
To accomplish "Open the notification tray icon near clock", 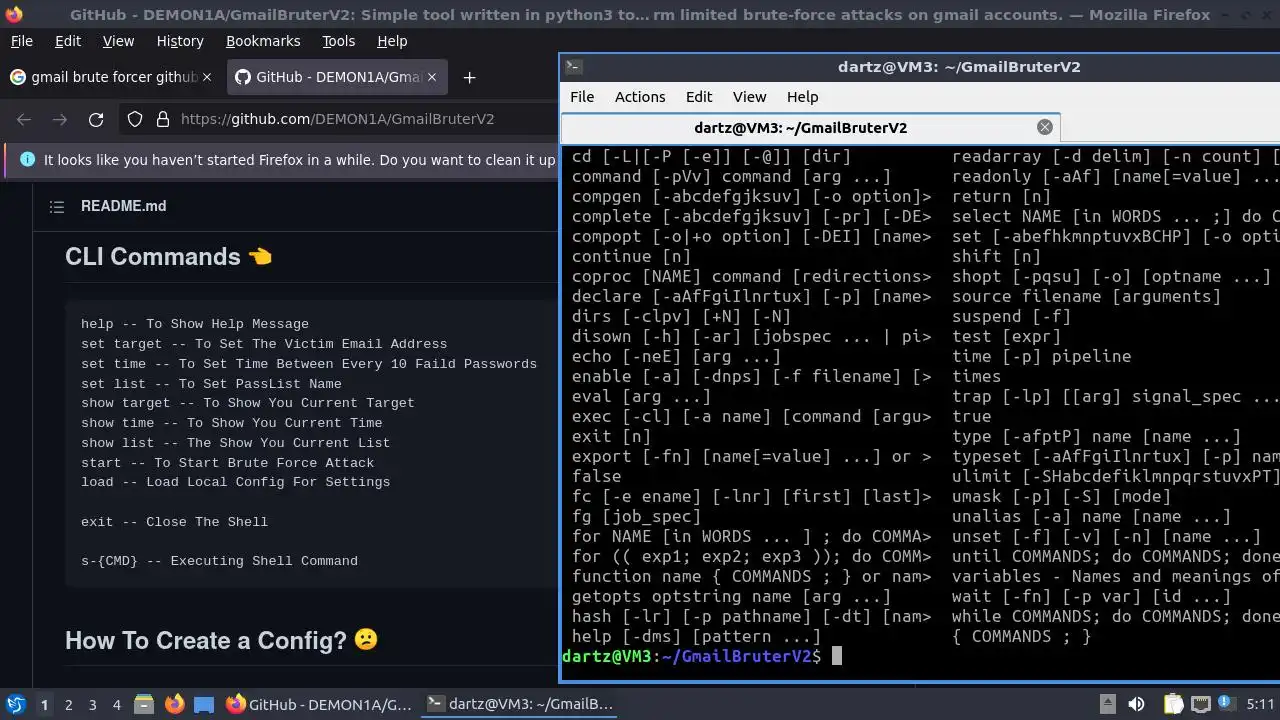I will [1228, 704].
